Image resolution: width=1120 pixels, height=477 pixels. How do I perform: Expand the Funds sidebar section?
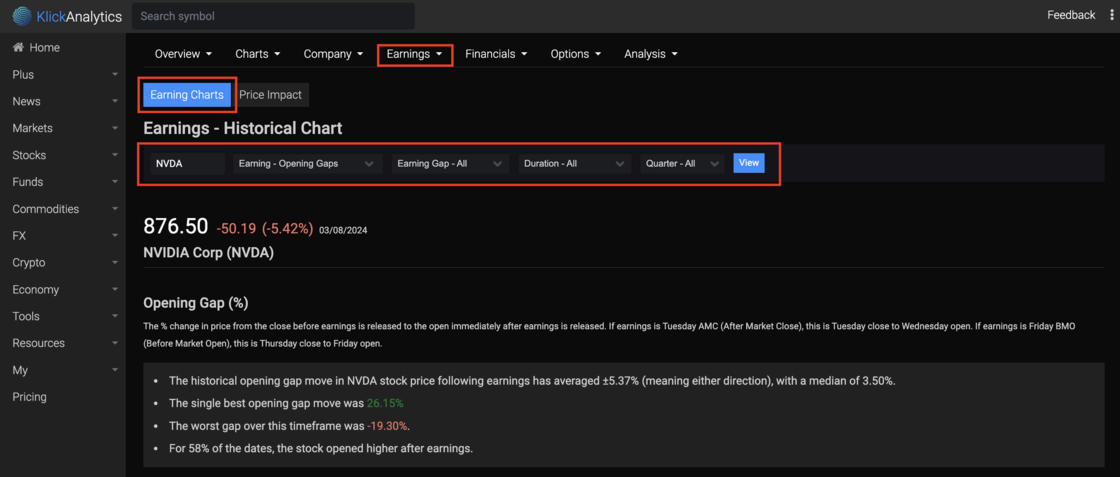click(65, 182)
